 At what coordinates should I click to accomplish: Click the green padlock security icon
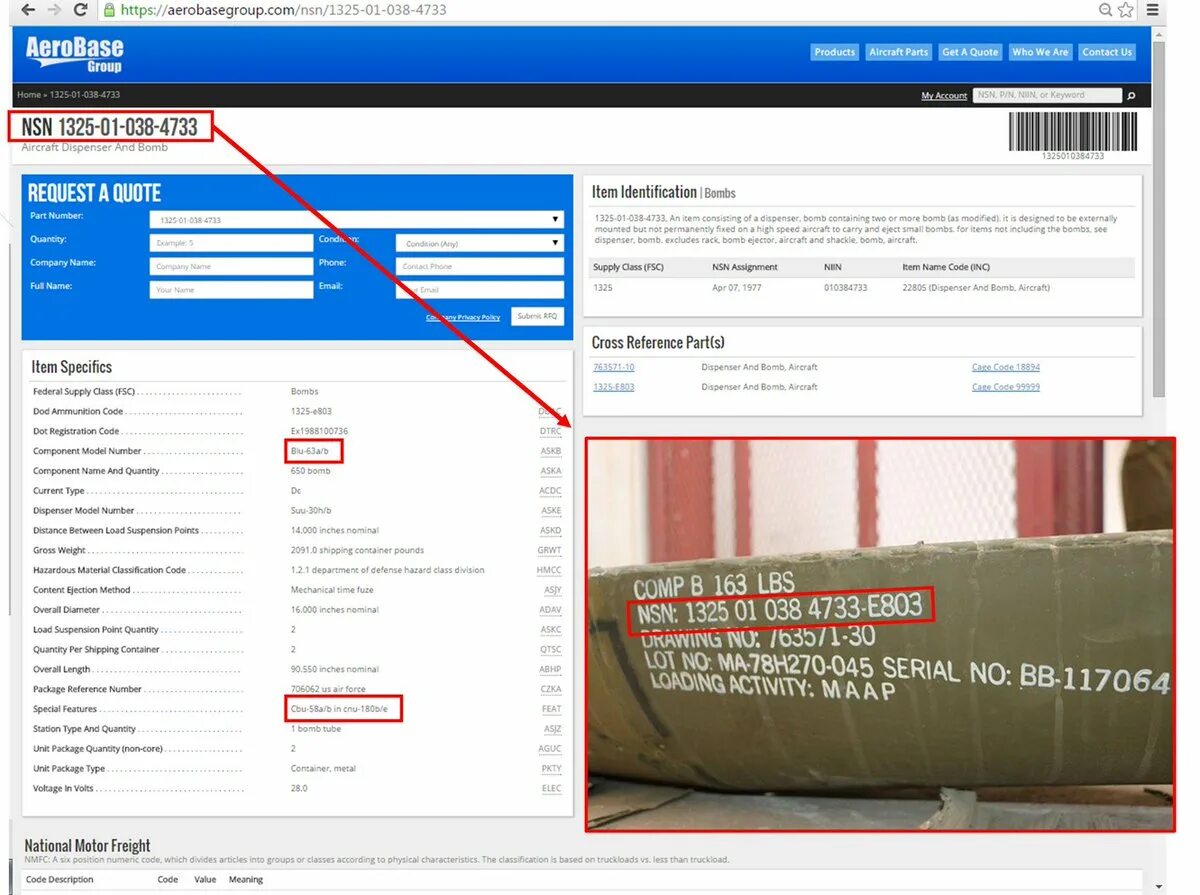(x=109, y=10)
